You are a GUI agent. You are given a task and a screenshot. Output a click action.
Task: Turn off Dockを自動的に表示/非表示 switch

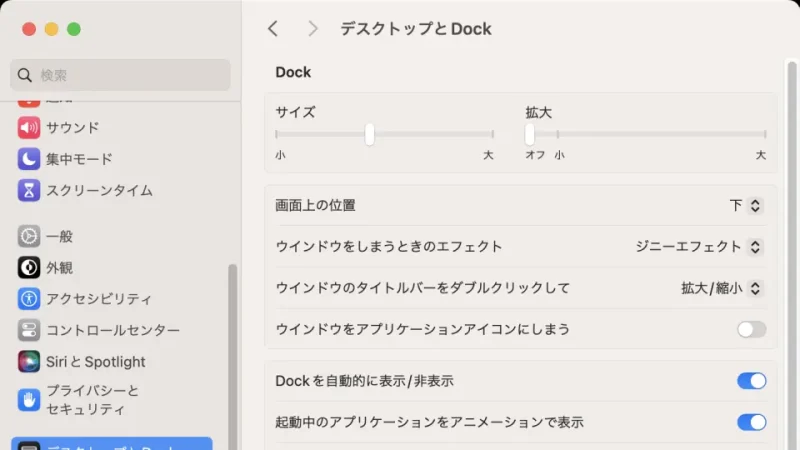751,381
